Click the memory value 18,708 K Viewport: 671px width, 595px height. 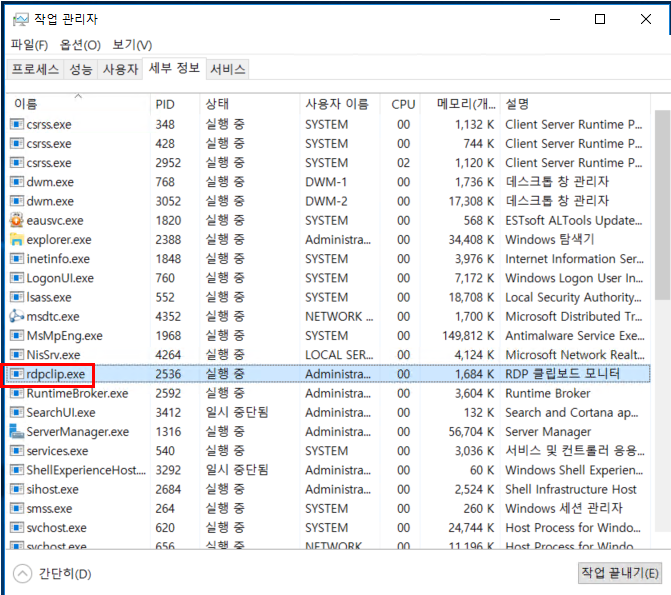(x=471, y=297)
